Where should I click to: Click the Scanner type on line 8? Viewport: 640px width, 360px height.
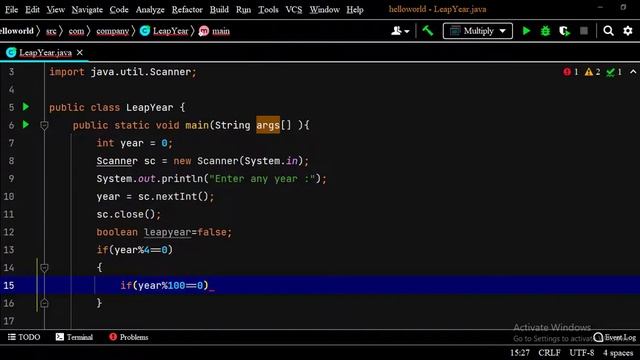pos(117,161)
